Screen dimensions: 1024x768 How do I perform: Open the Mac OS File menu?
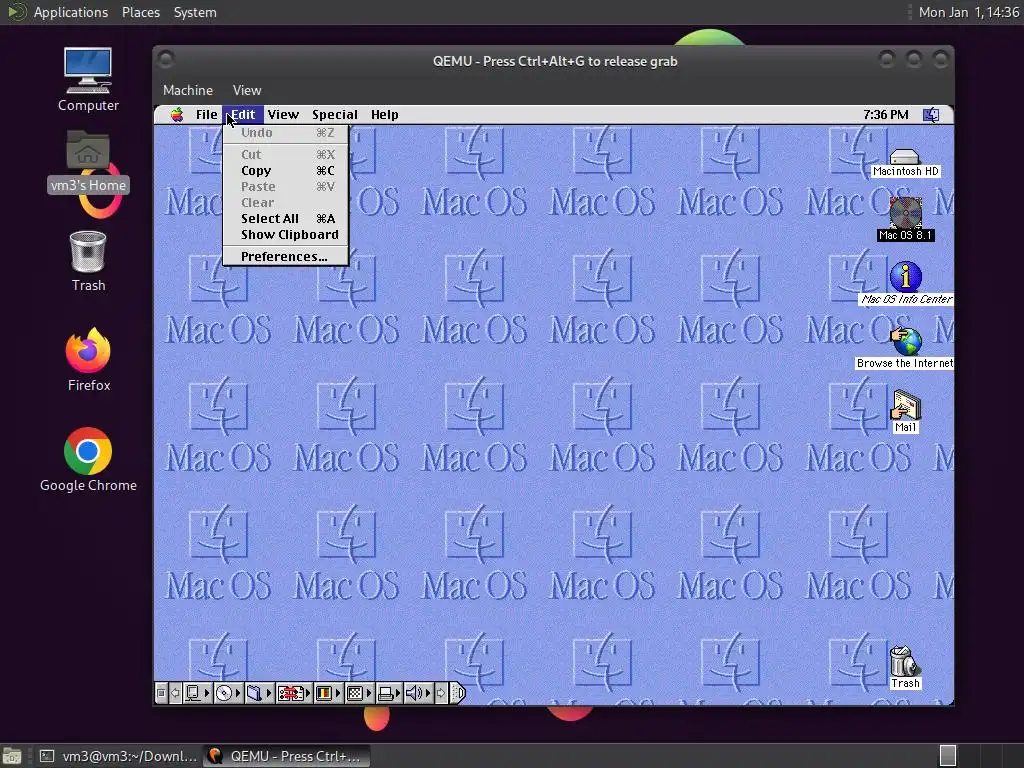pos(206,115)
